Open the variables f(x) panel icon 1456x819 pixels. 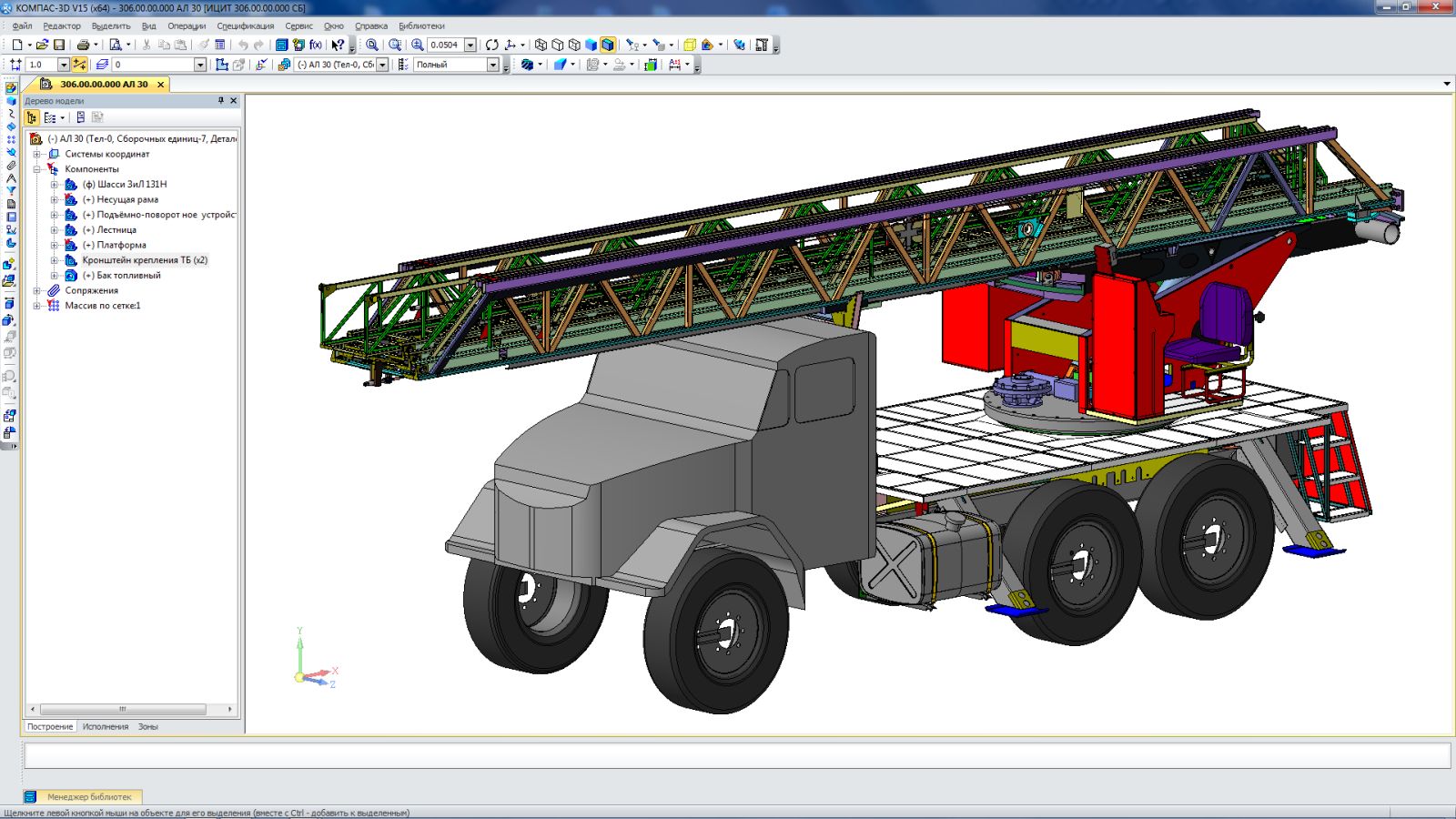(x=315, y=45)
